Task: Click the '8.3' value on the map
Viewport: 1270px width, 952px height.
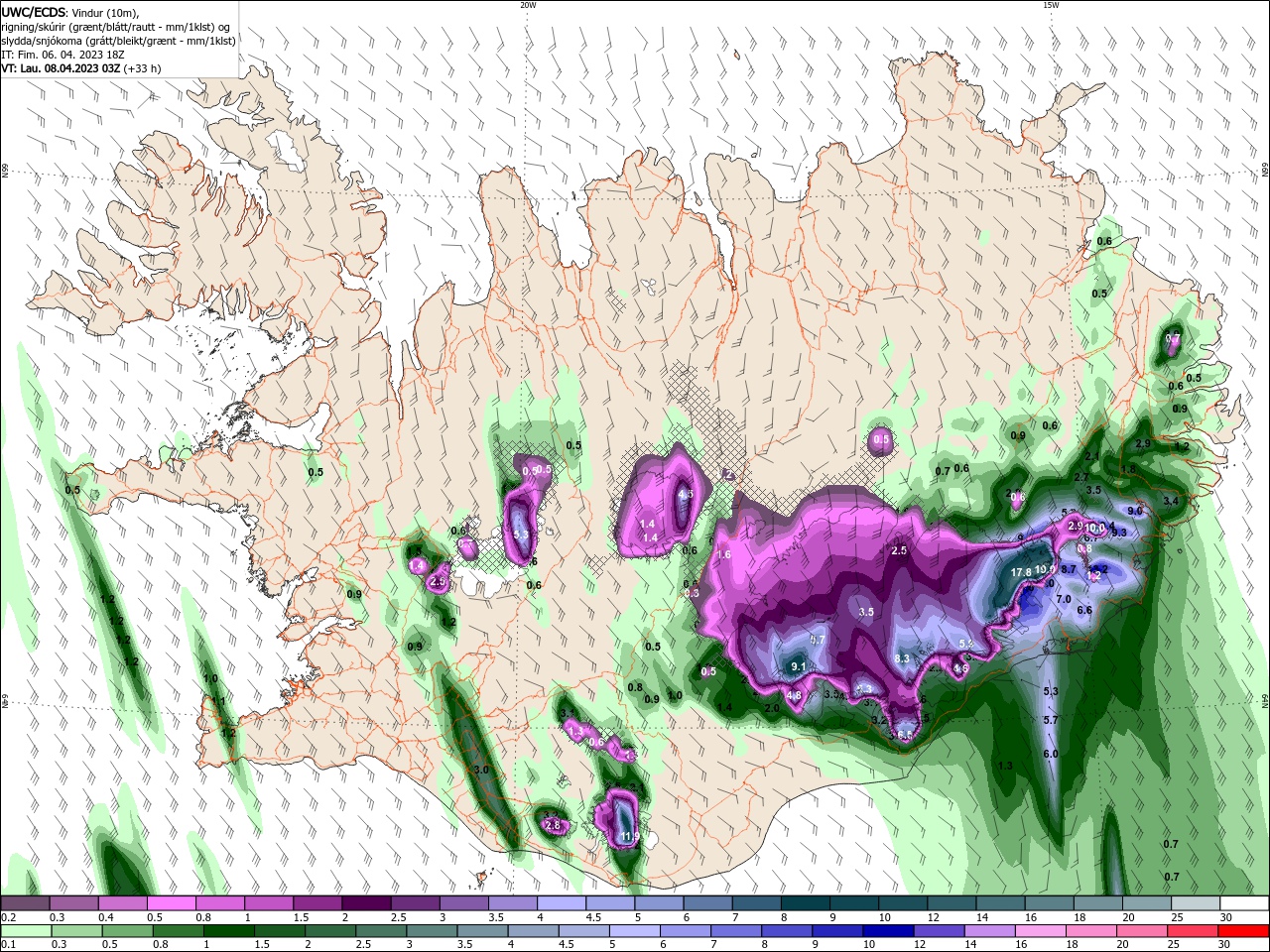Action: click(903, 658)
